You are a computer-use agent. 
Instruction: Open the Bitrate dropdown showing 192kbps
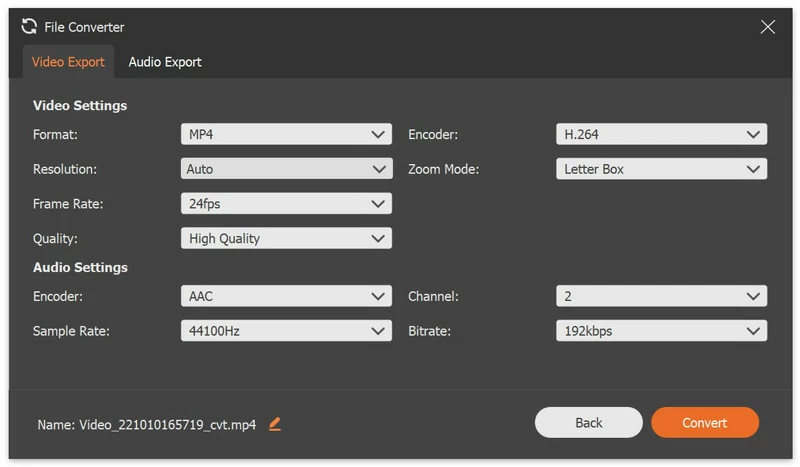click(661, 331)
